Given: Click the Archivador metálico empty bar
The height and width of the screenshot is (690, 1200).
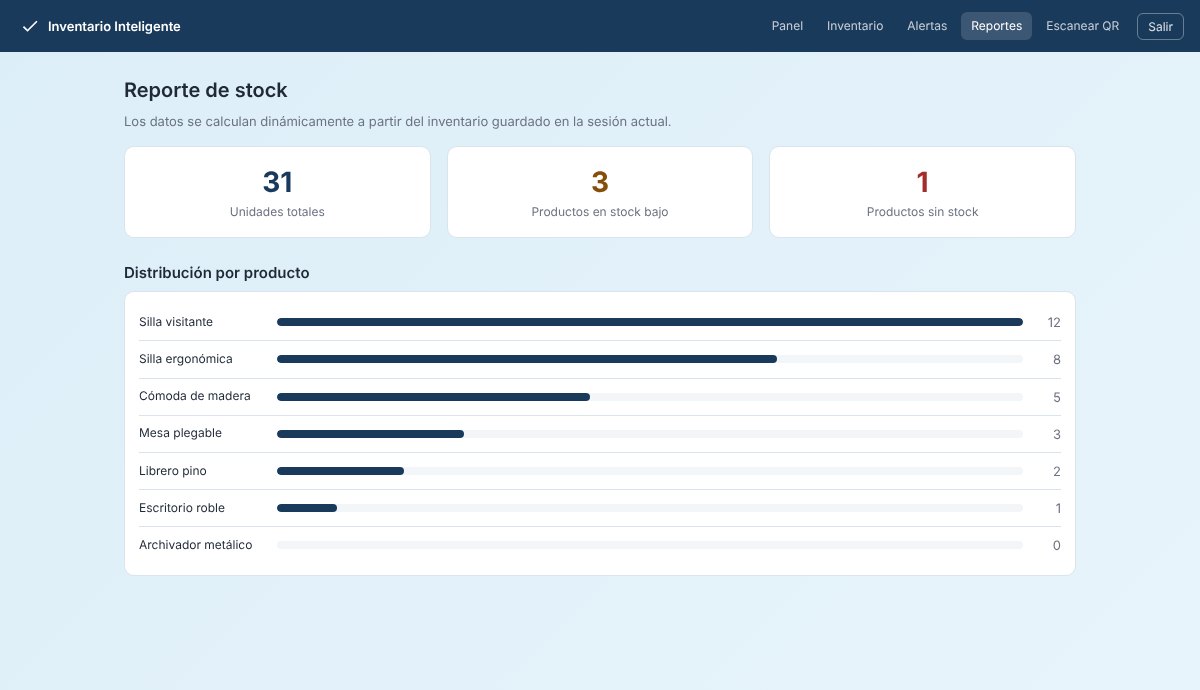Looking at the screenshot, I should pyautogui.click(x=650, y=545).
